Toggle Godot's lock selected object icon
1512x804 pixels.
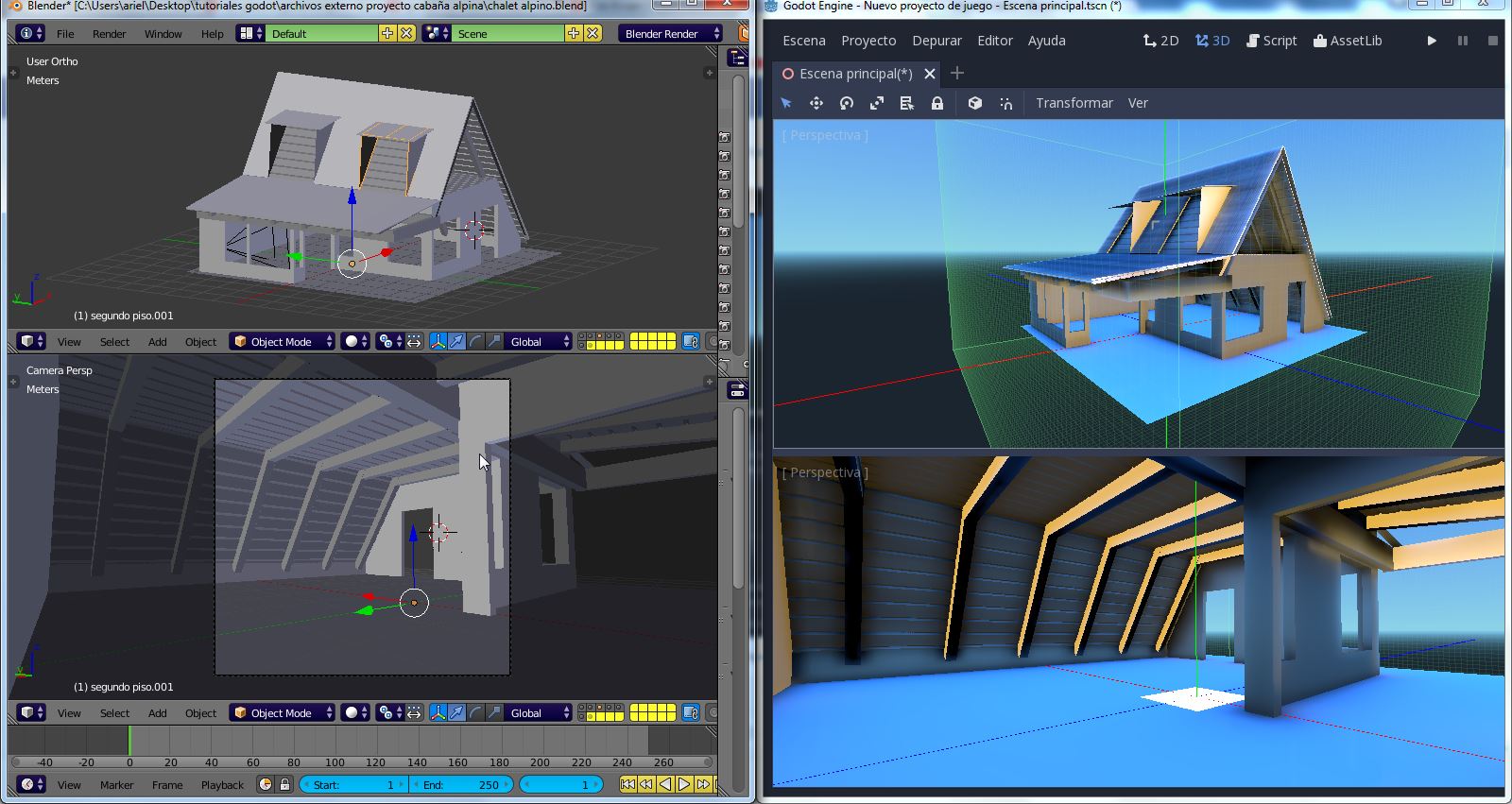[937, 103]
